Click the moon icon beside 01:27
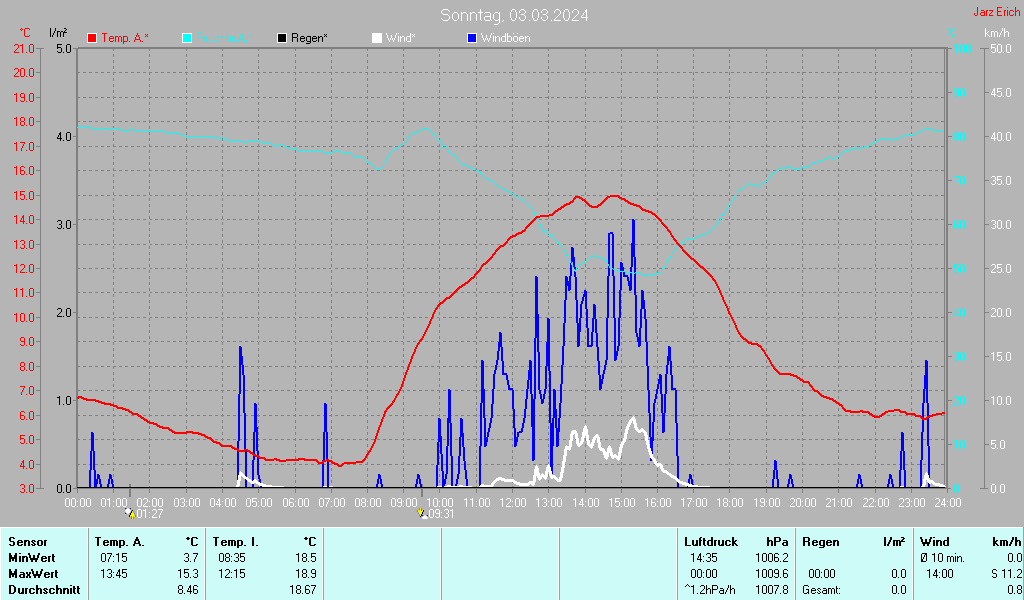Screen dimensions: 1024x600 (130, 514)
